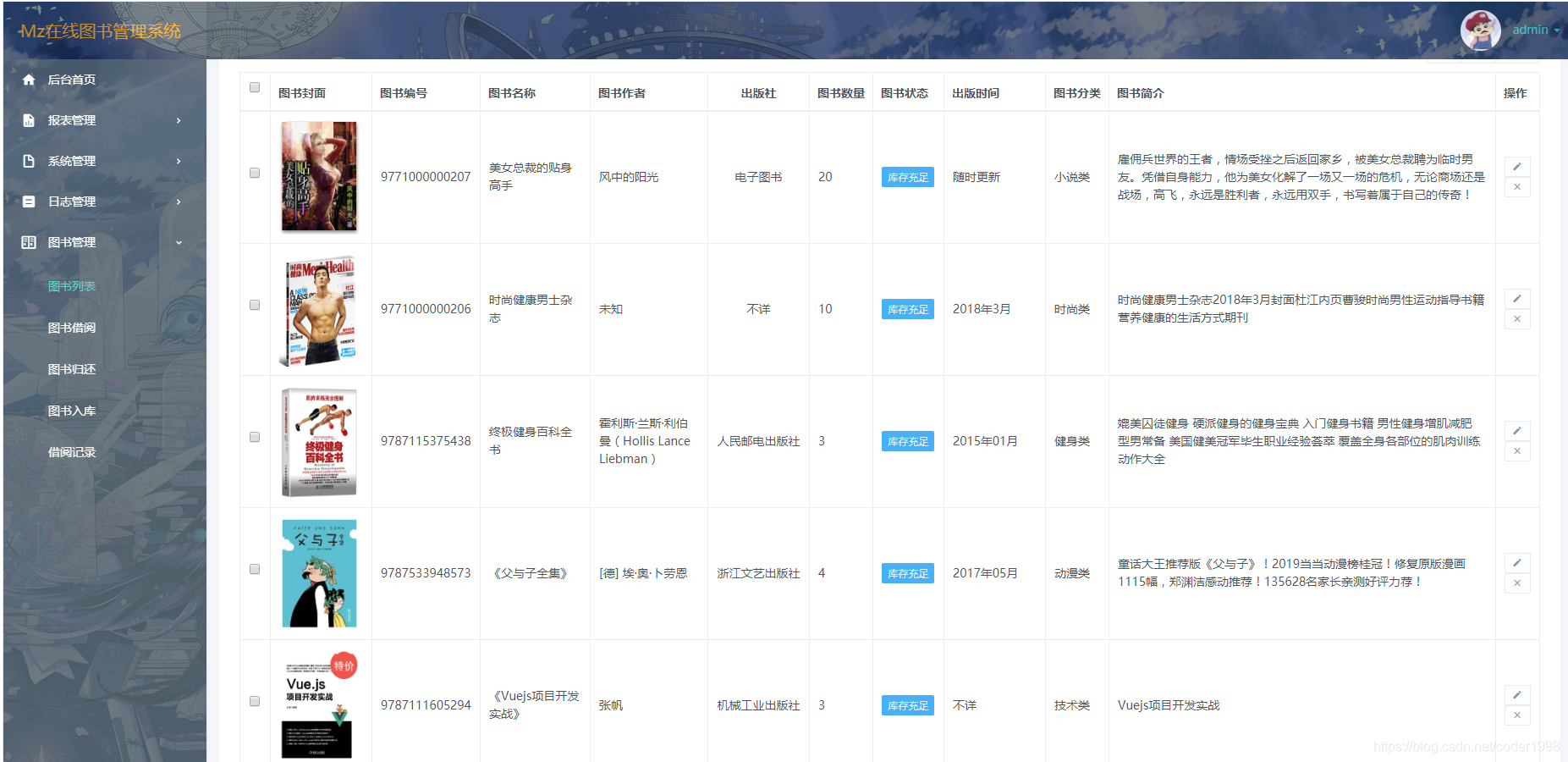The image size is (1568, 762).
Task: Select the 报表管理 report icon in sidebar
Action: click(28, 120)
